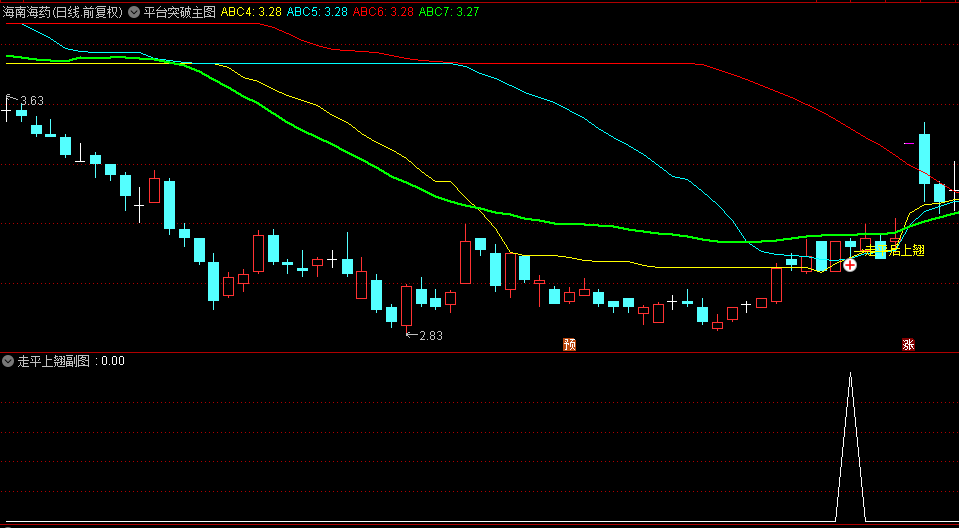This screenshot has width=959, height=528.
Task: Click the orange 预 marker
Action: click(x=569, y=344)
